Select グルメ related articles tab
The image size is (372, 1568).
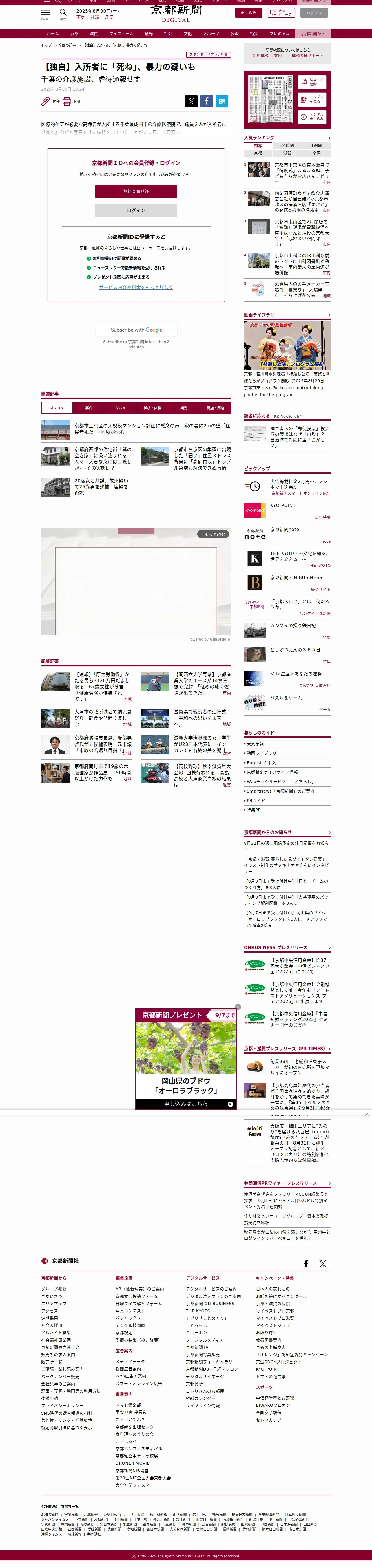pyautogui.click(x=120, y=408)
